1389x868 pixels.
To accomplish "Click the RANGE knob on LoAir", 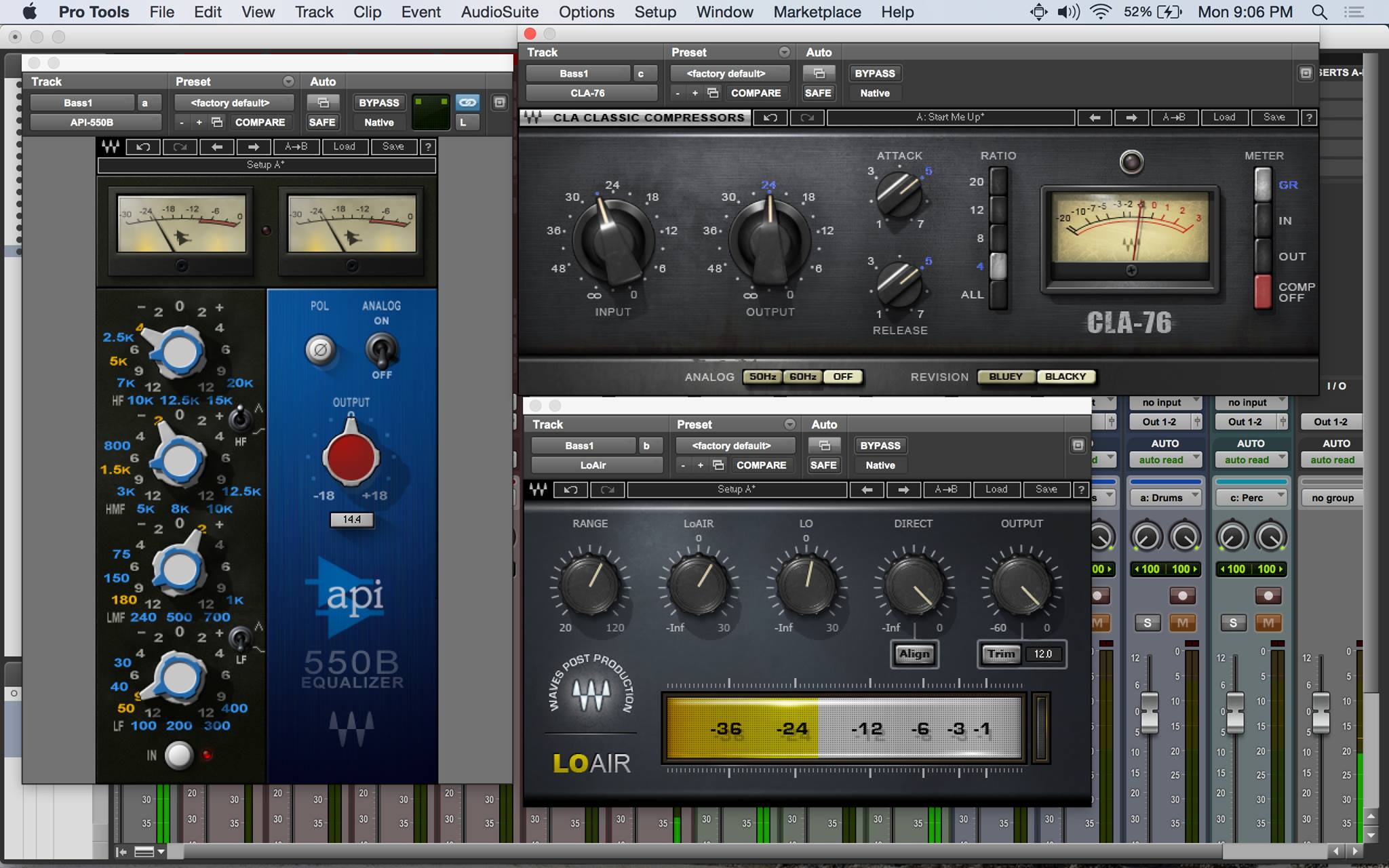I will [x=589, y=584].
